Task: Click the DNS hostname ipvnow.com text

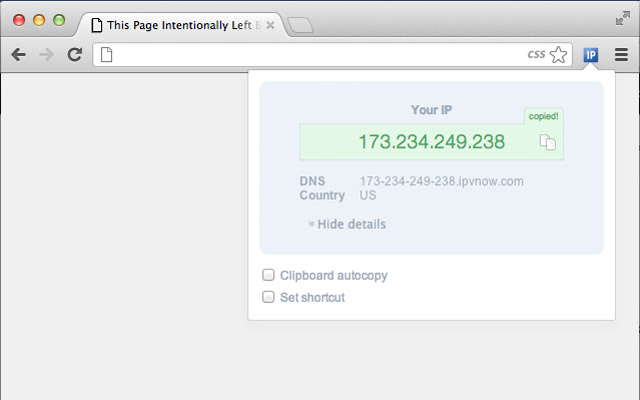Action: 441,181
